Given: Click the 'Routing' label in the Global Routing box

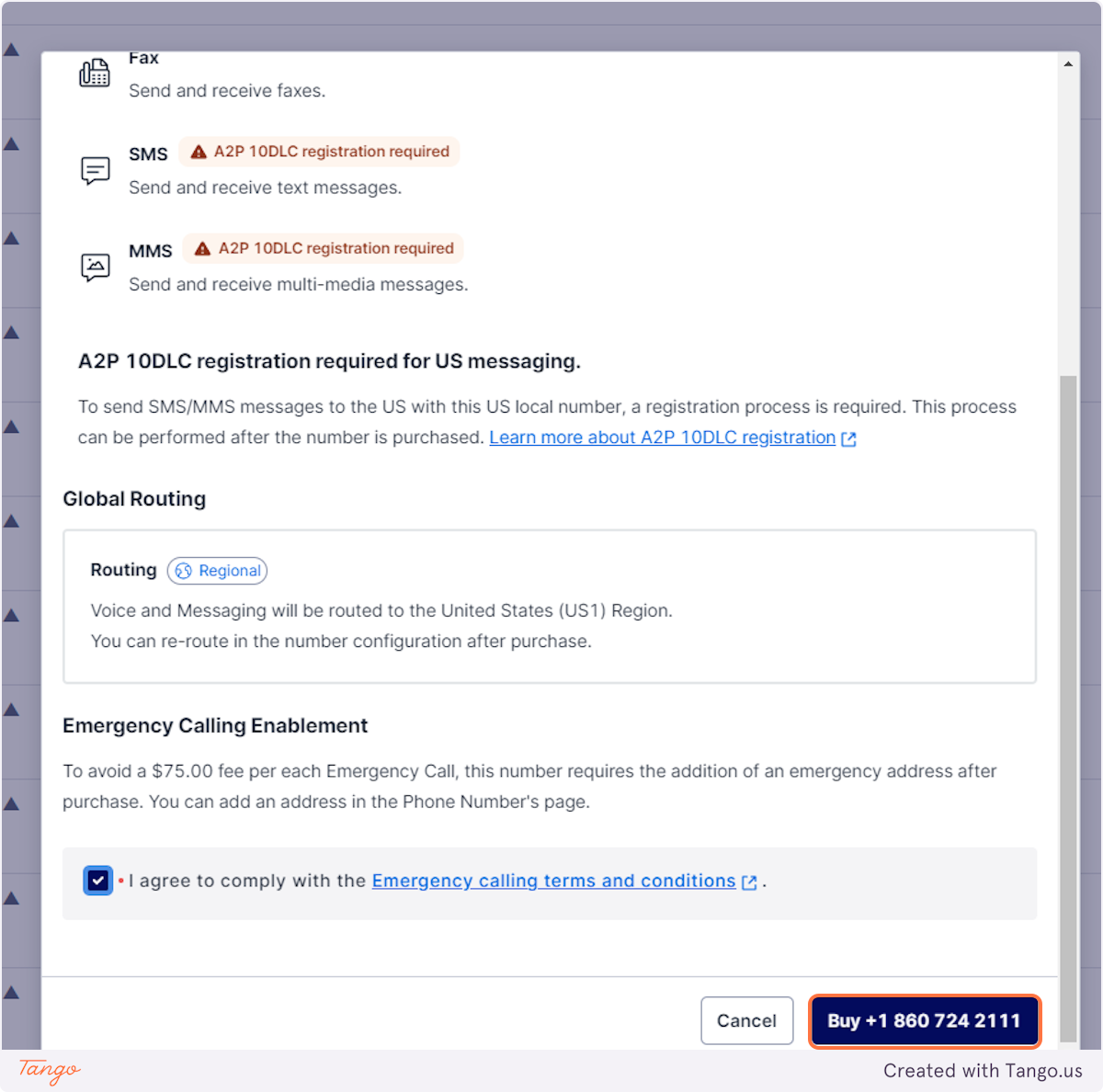Looking at the screenshot, I should click(123, 570).
